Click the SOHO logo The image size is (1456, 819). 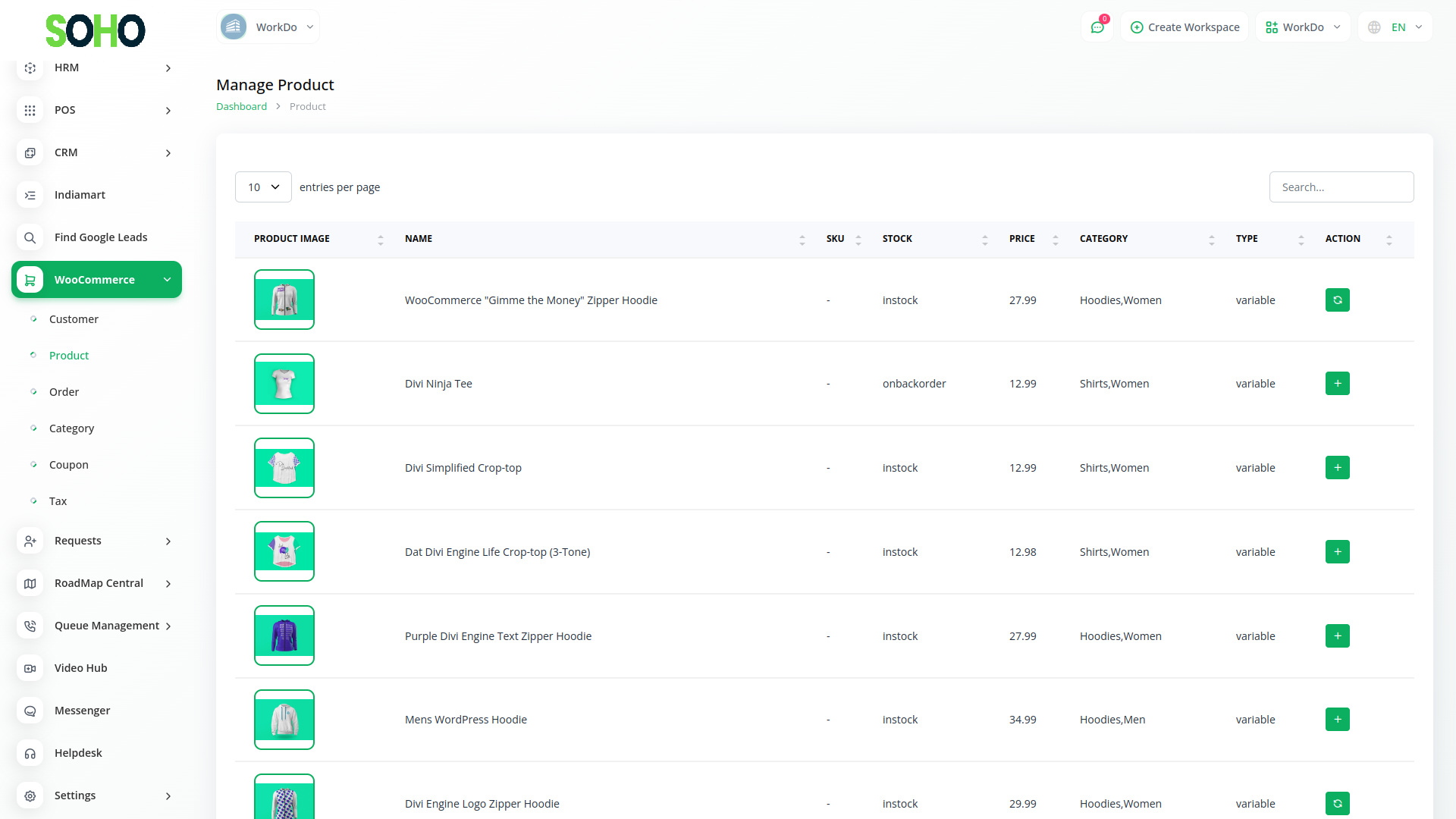(x=95, y=30)
